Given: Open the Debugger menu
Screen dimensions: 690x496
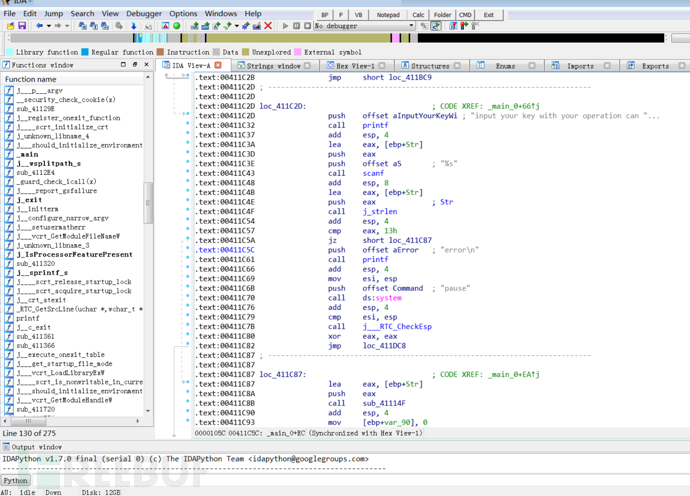Looking at the screenshot, I should [144, 14].
